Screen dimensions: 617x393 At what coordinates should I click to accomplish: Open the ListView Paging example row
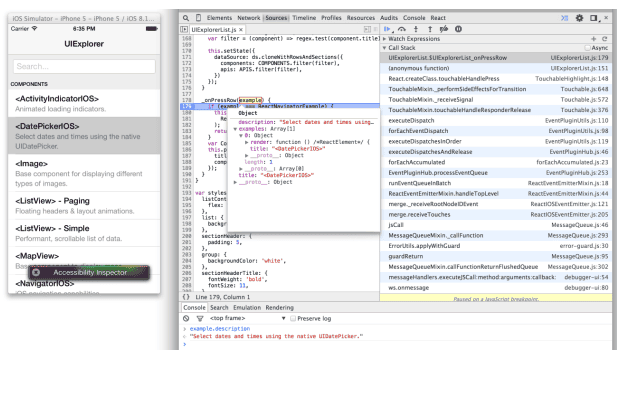[x=84, y=206]
